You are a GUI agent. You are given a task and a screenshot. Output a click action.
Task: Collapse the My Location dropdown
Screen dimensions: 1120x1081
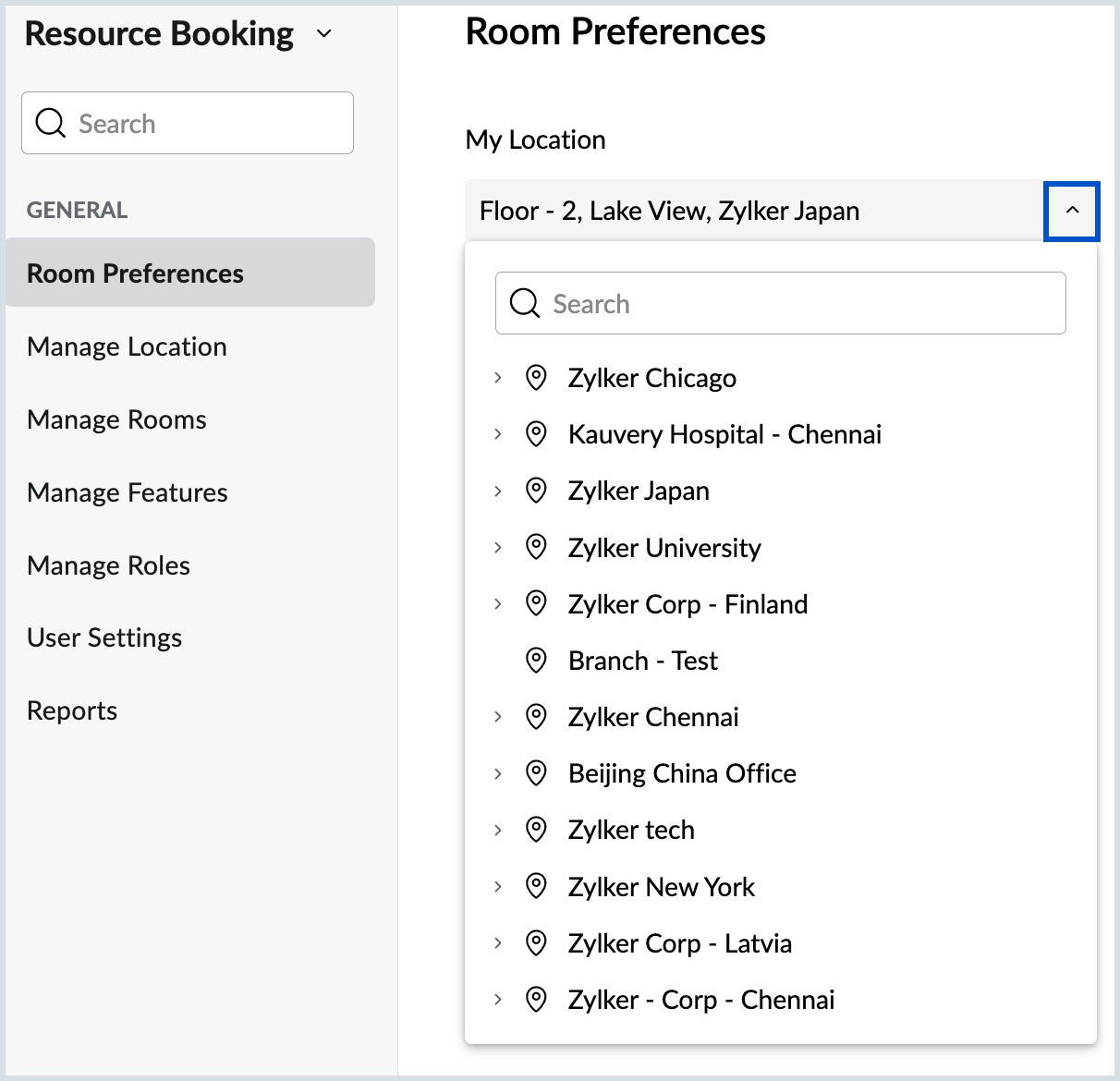click(x=1071, y=211)
